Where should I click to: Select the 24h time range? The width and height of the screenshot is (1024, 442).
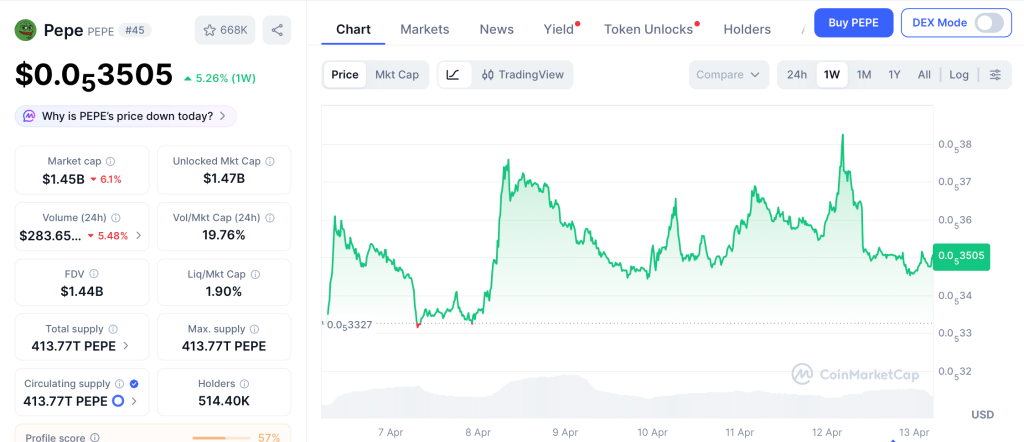pos(797,74)
